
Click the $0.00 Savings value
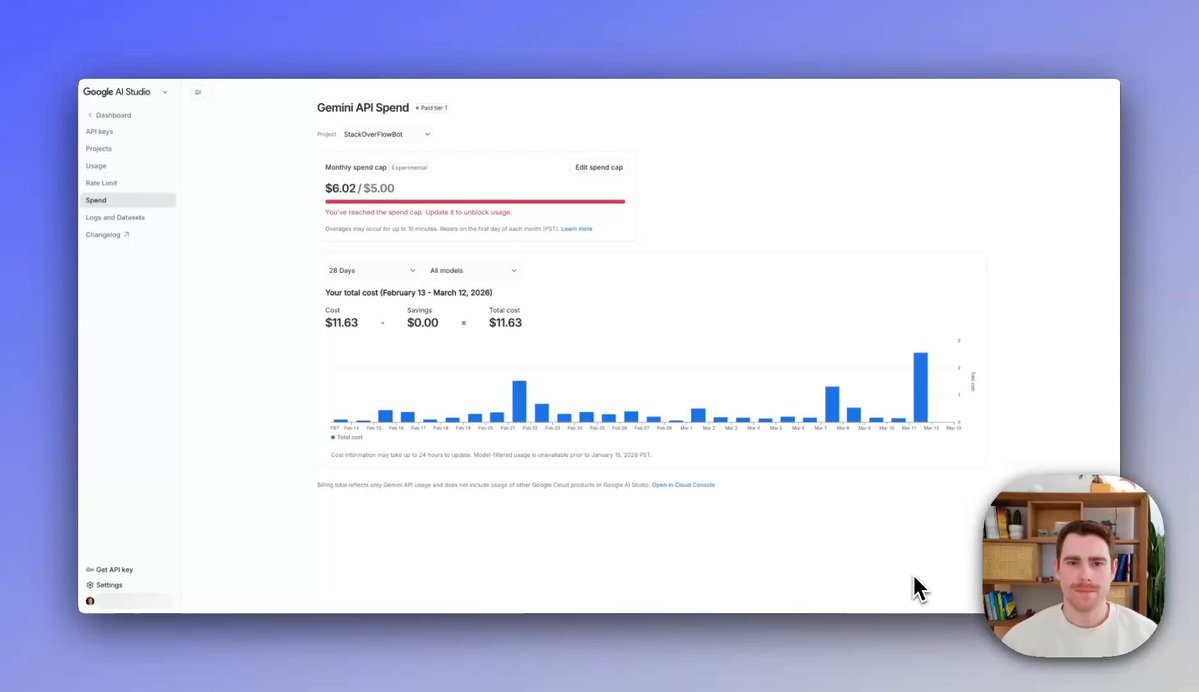point(423,323)
